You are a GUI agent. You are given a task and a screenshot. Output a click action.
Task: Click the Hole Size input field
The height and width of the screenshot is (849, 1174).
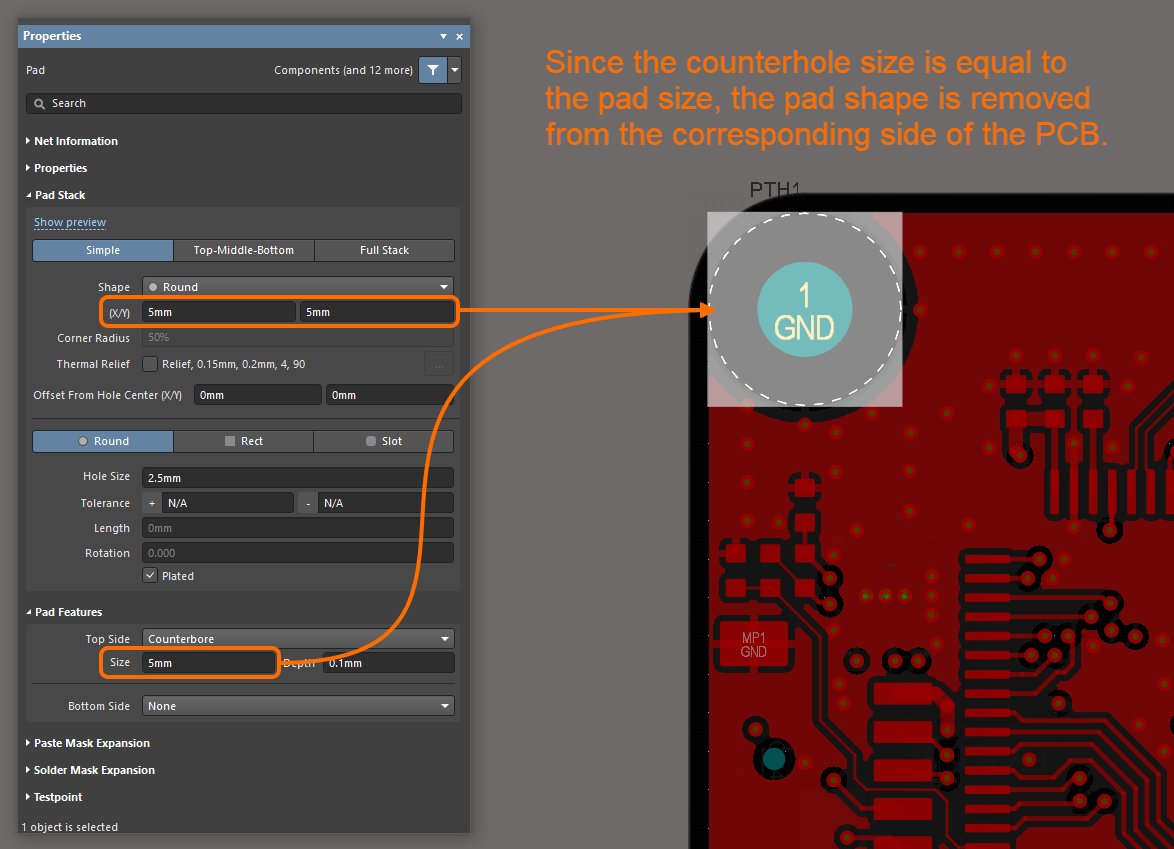297,477
